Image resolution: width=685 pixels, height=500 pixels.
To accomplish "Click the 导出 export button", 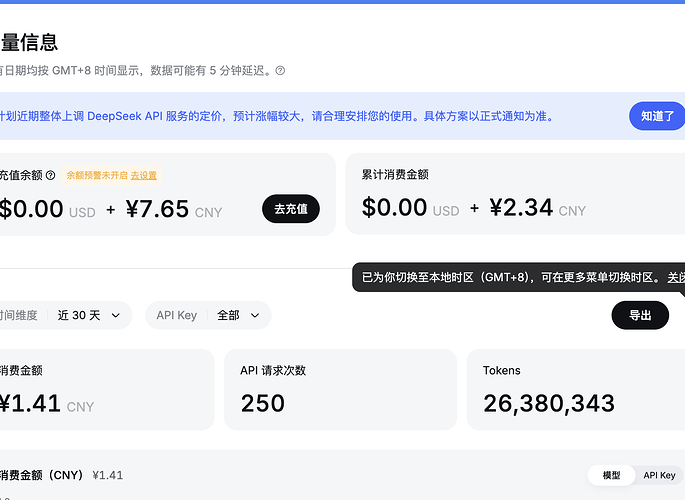I will tap(640, 315).
